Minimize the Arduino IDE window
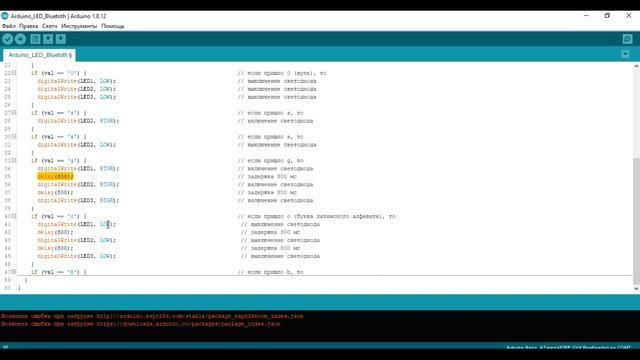Image resolution: width=640 pixels, height=360 pixels. click(586, 16)
